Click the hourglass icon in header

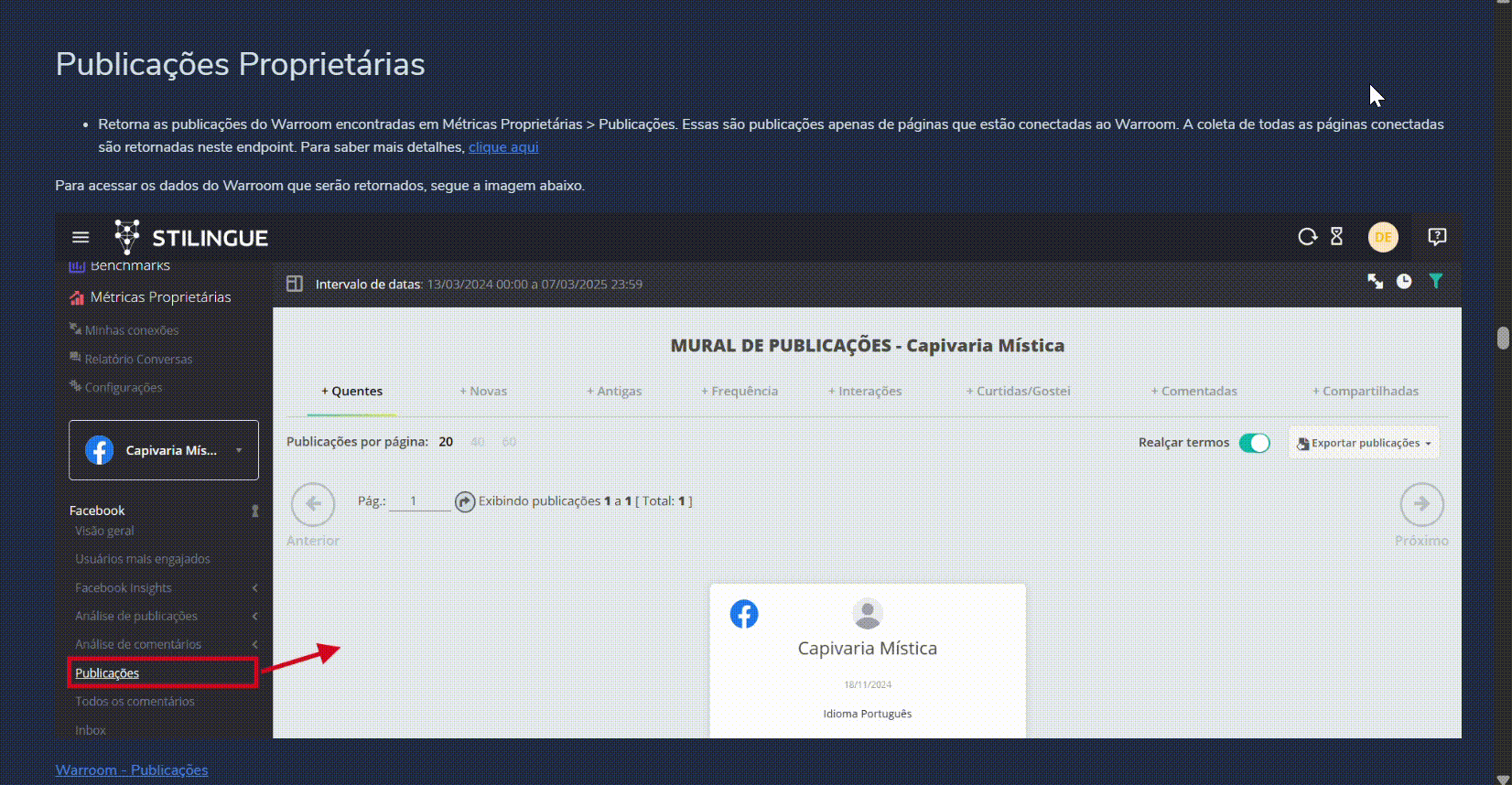(x=1336, y=237)
